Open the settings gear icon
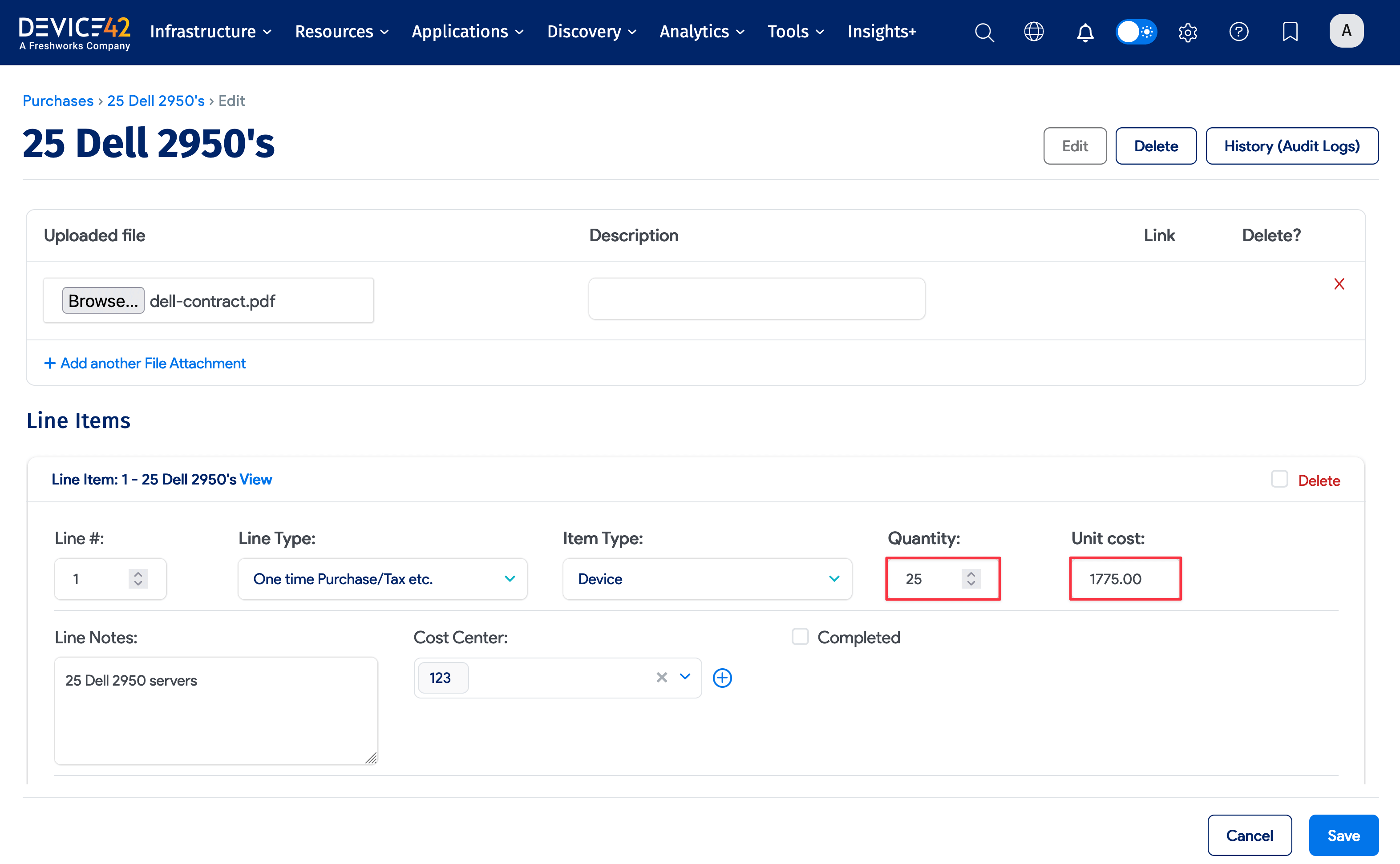The image size is (1400, 864). click(x=1187, y=32)
